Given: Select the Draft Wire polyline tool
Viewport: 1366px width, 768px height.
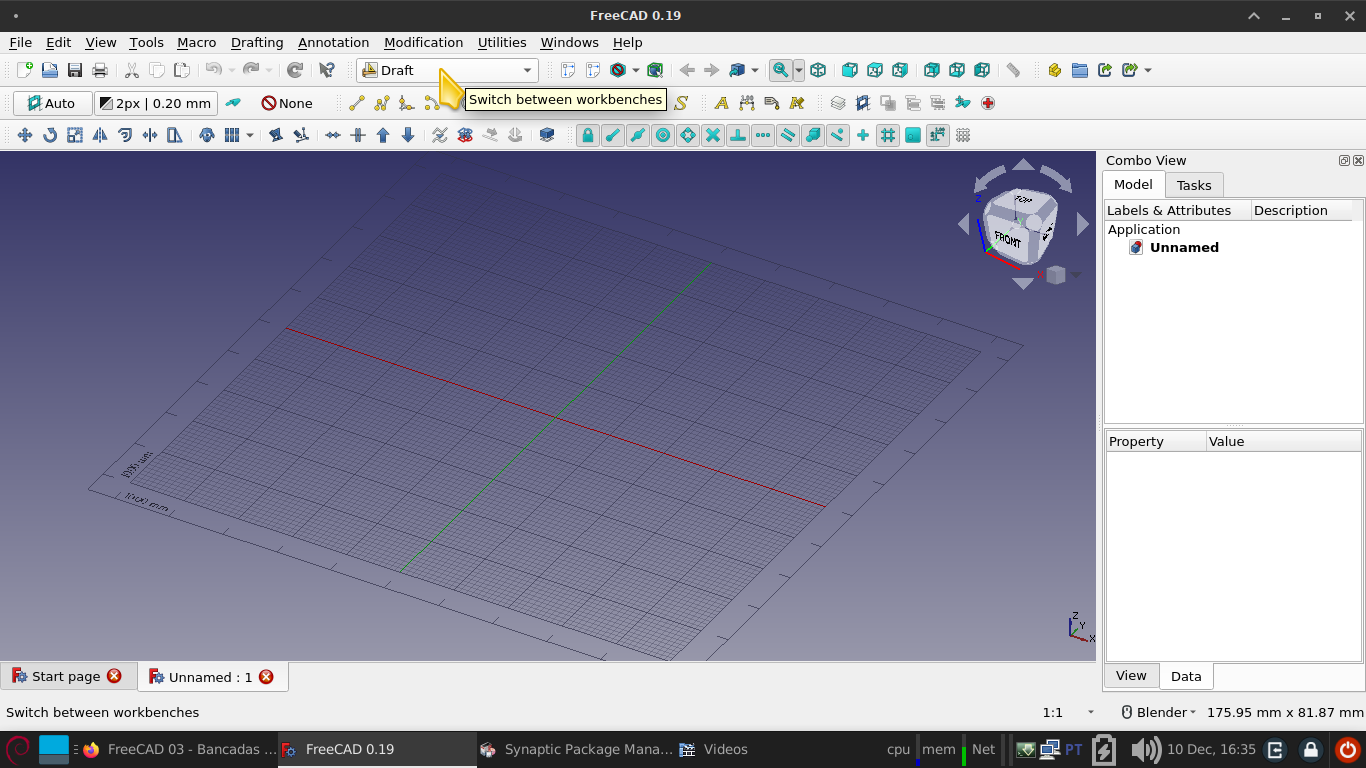Looking at the screenshot, I should 382,103.
